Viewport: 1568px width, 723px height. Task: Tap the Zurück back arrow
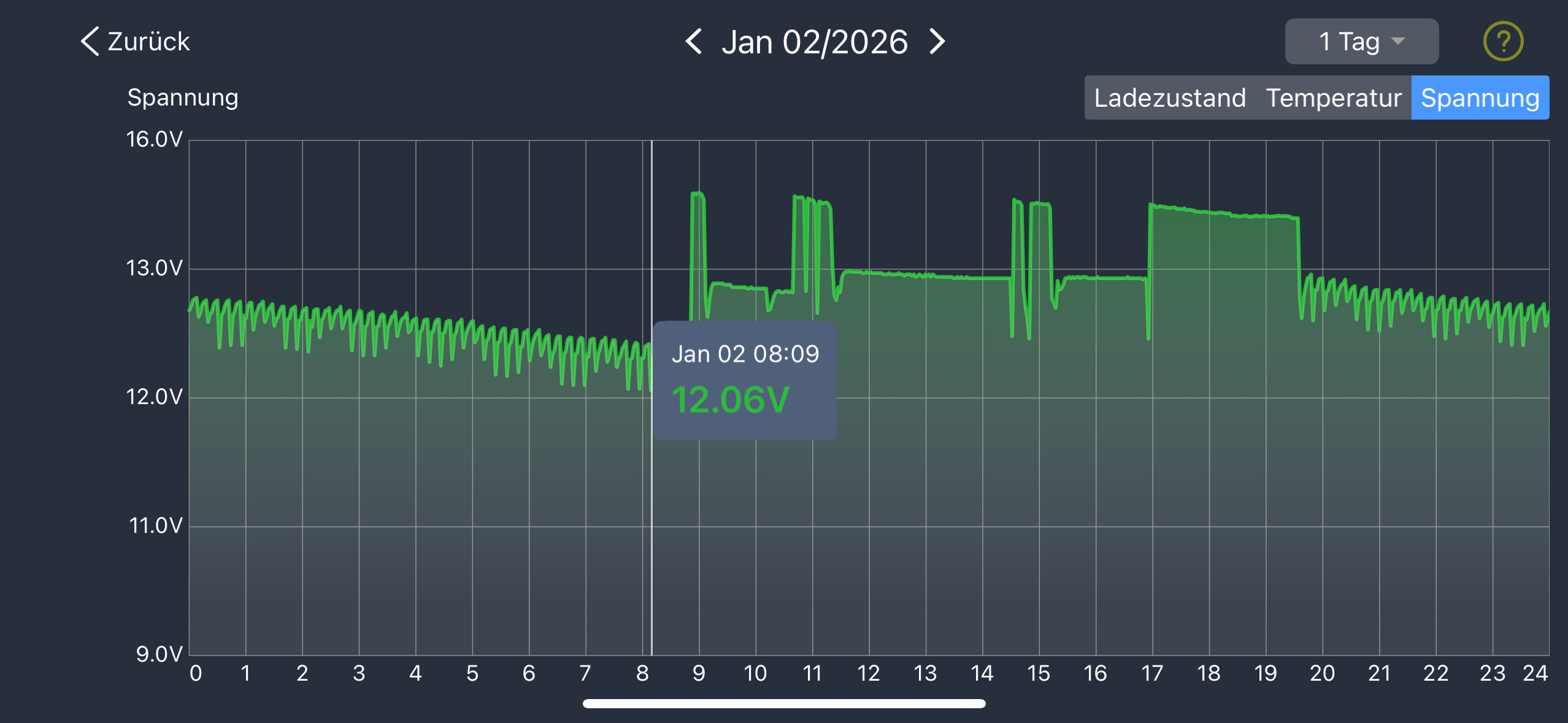pos(90,42)
